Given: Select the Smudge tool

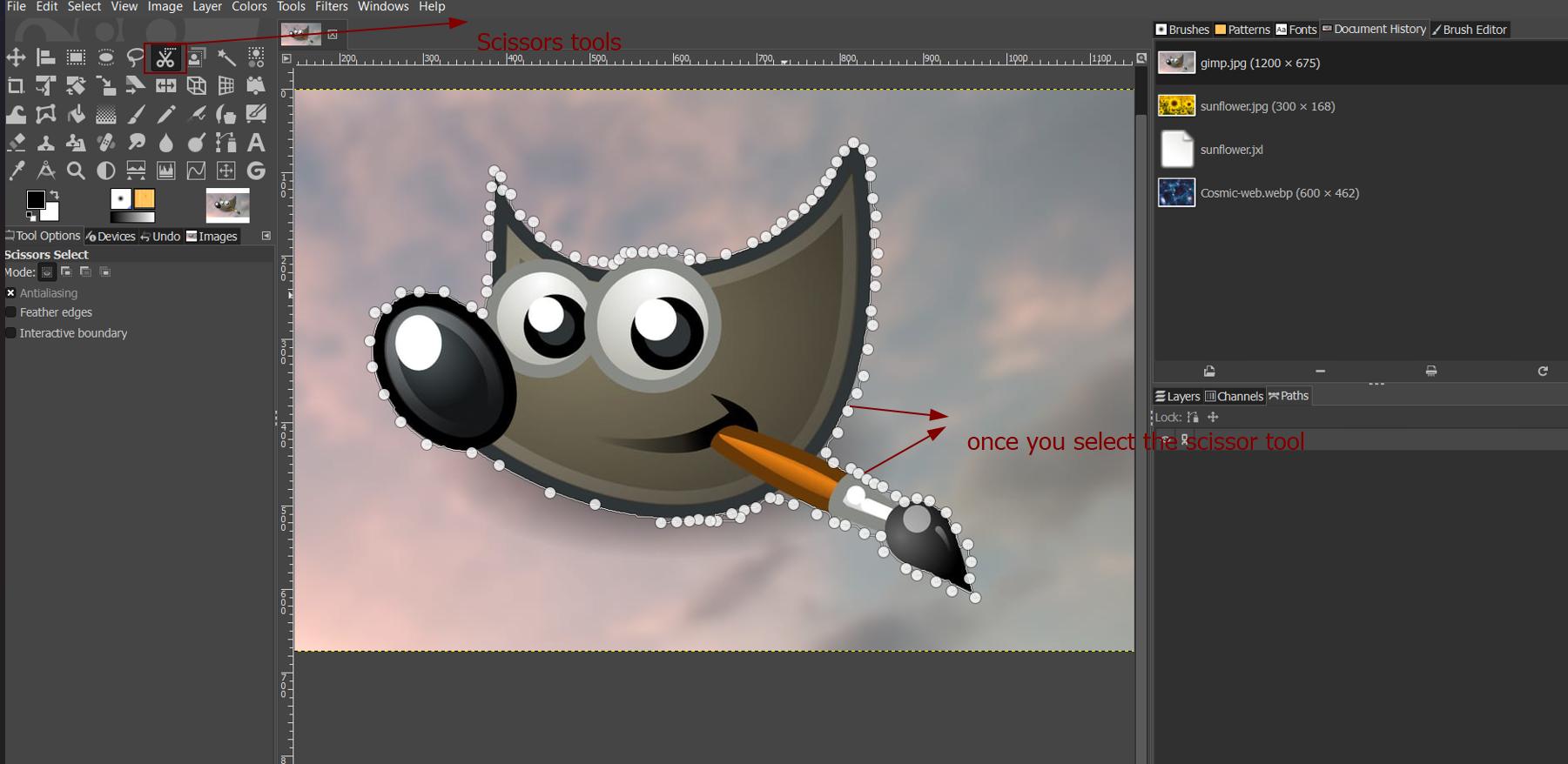Looking at the screenshot, I should [136, 142].
